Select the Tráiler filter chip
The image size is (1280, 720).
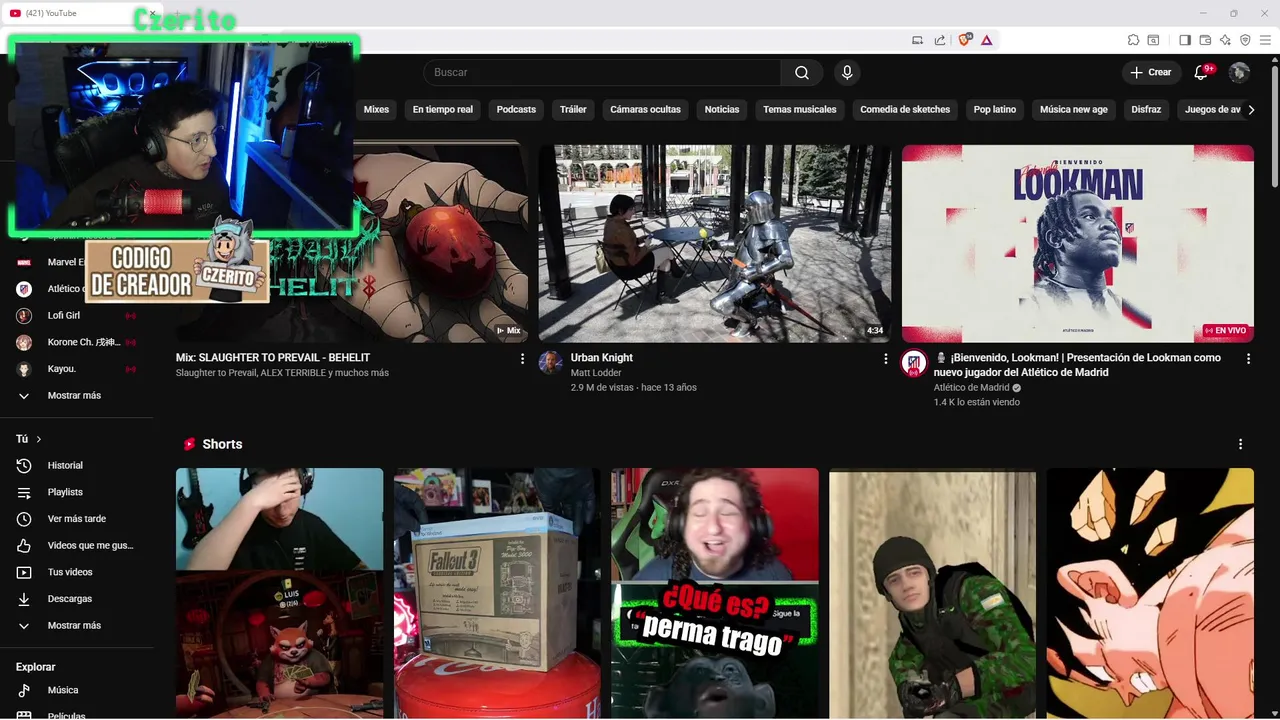click(573, 109)
